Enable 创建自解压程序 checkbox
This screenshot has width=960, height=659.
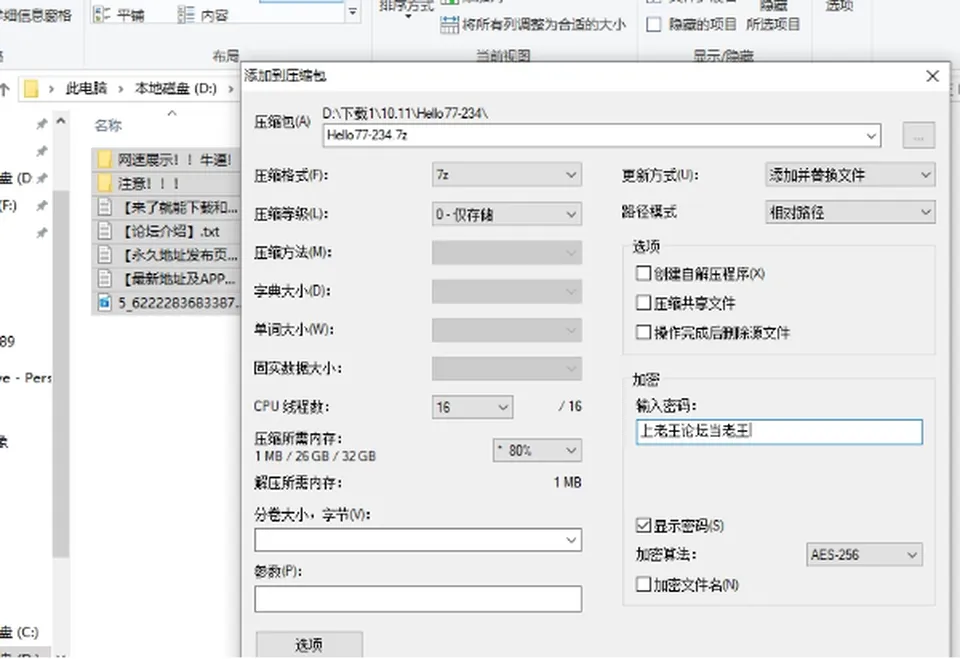[643, 273]
